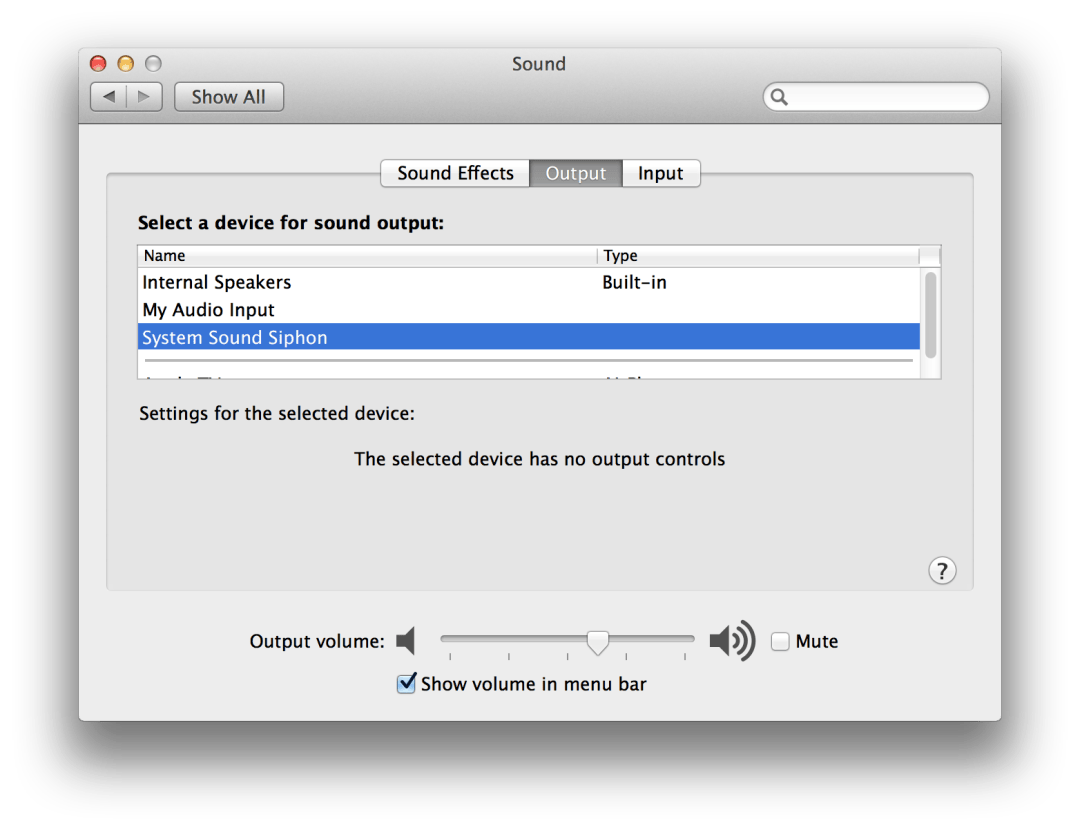Image resolution: width=1080 pixels, height=830 pixels.
Task: Select Internal Speakers output device
Action: (528, 282)
